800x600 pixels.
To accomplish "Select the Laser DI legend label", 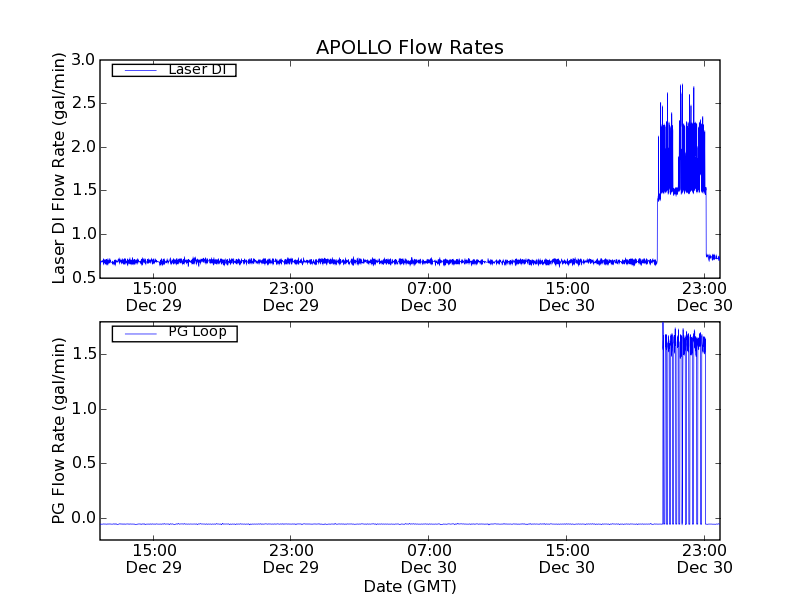I will [x=196, y=69].
